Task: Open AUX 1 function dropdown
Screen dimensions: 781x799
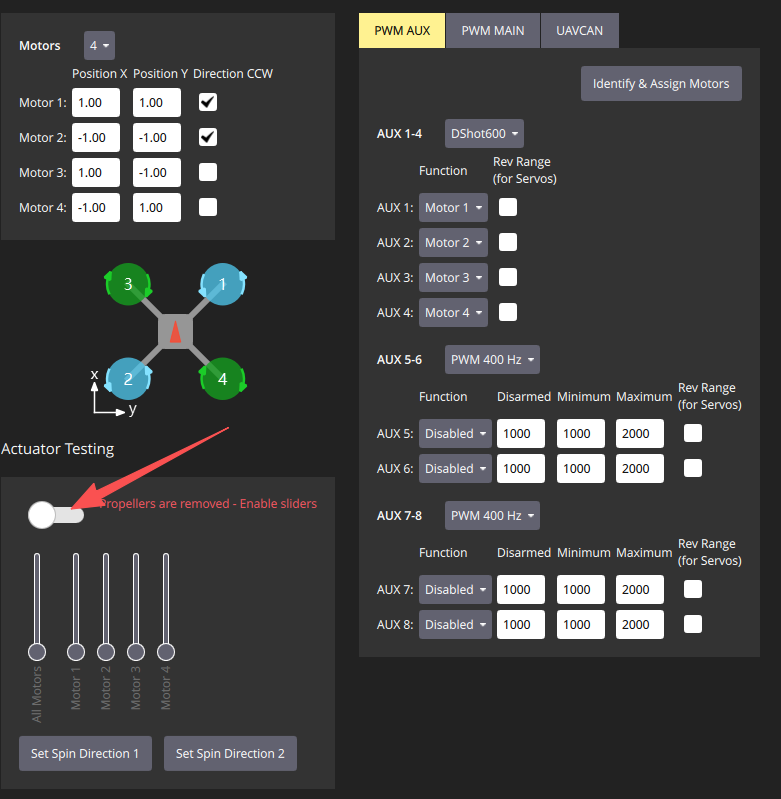Action: coord(453,207)
